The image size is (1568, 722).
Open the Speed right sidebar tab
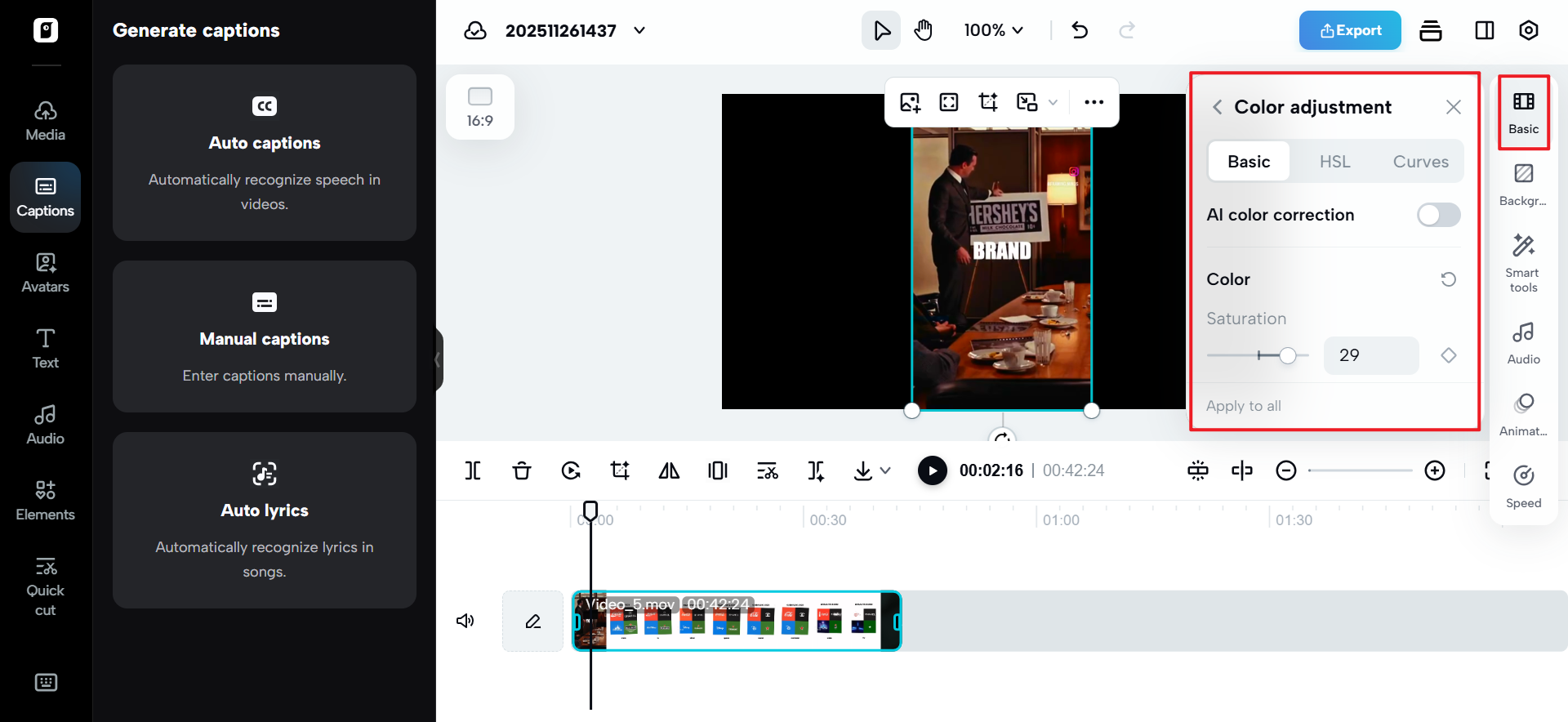(1524, 487)
